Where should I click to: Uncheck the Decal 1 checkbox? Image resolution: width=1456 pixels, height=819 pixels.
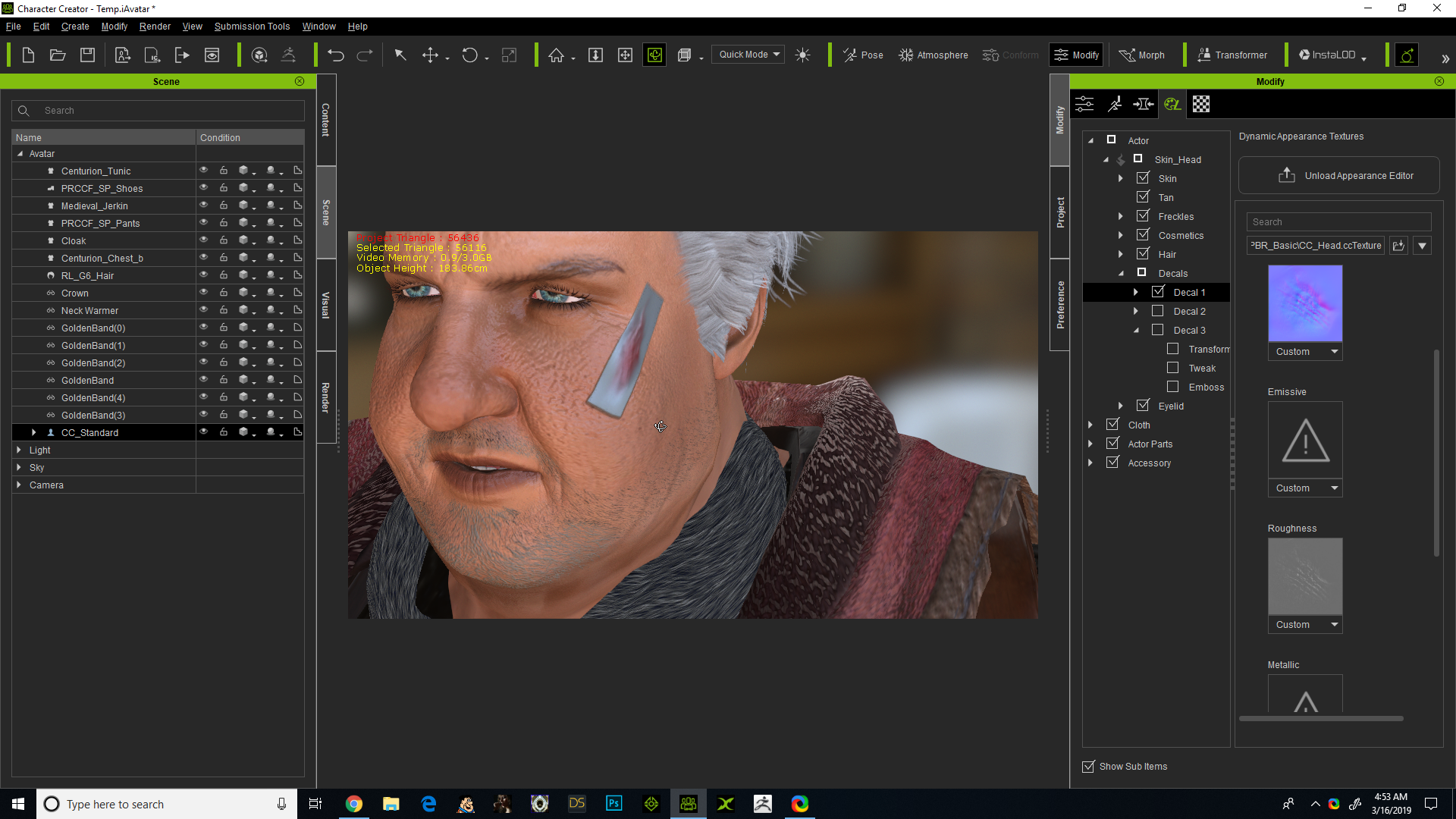1158,292
